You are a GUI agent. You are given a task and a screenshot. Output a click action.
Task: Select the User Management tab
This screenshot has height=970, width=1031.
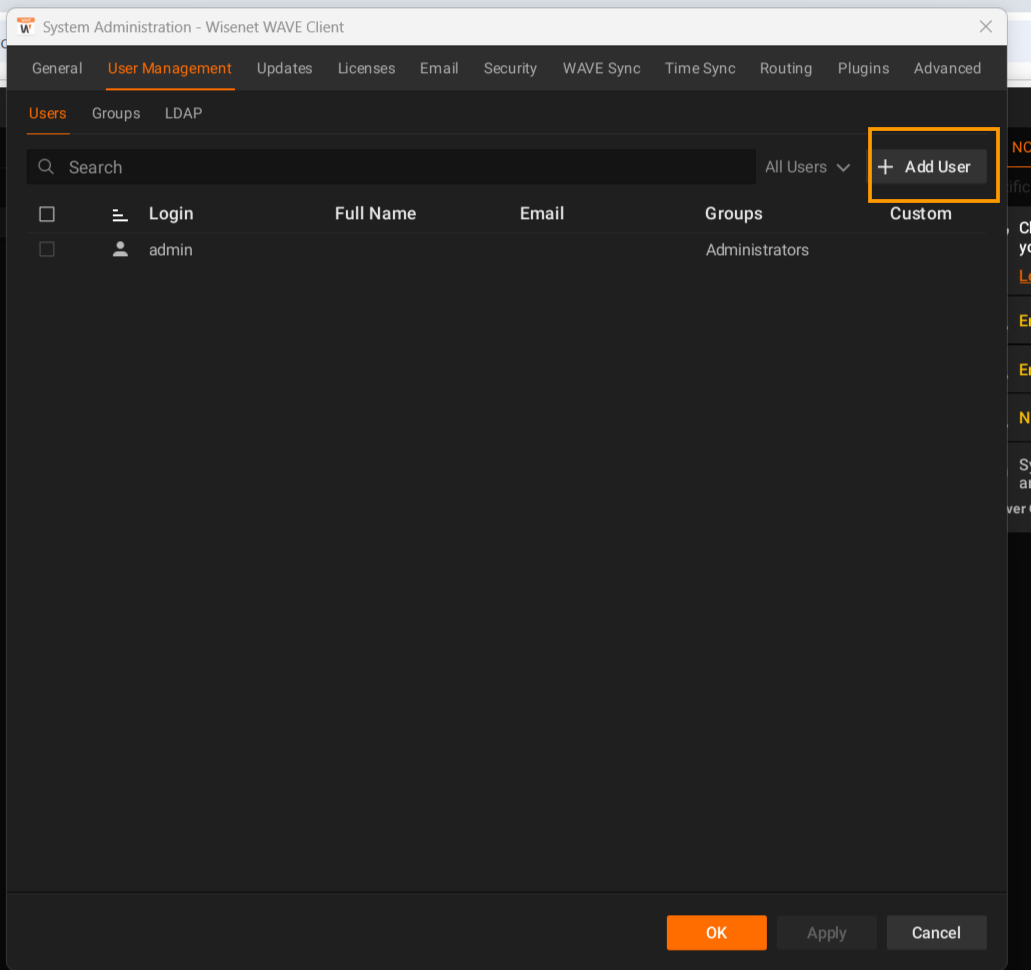pyautogui.click(x=170, y=68)
